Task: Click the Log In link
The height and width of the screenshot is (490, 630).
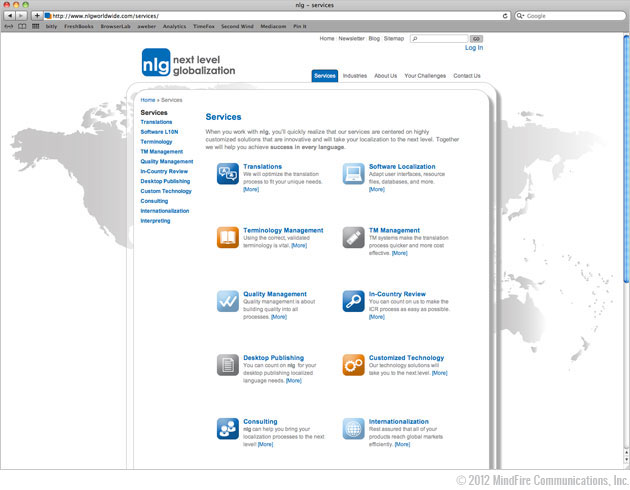Action: tap(474, 48)
